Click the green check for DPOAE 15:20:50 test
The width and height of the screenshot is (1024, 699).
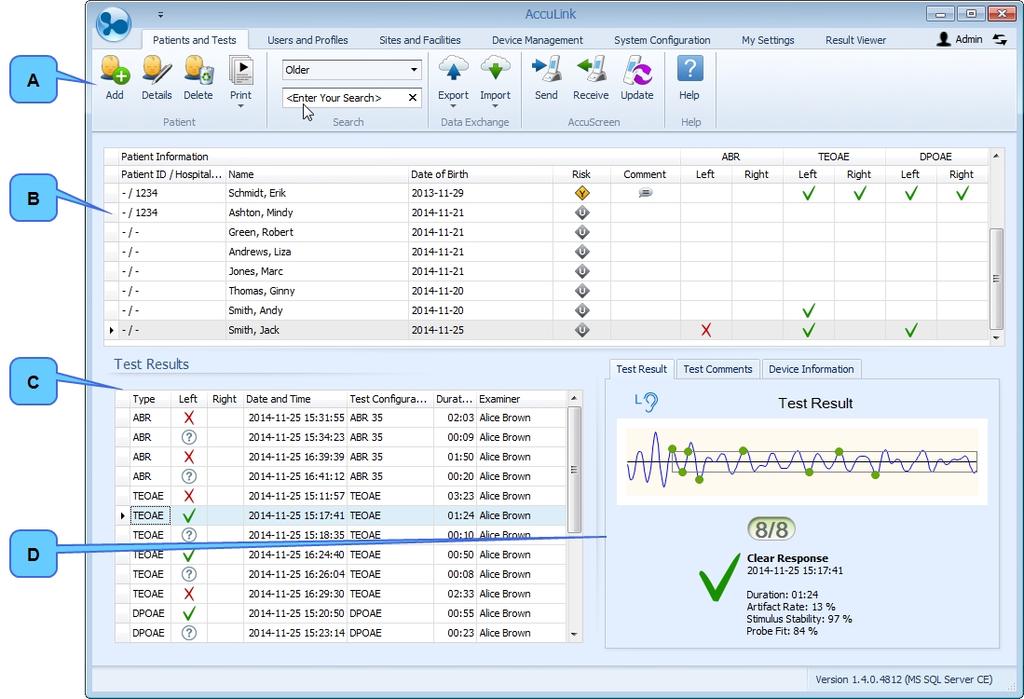click(x=189, y=613)
